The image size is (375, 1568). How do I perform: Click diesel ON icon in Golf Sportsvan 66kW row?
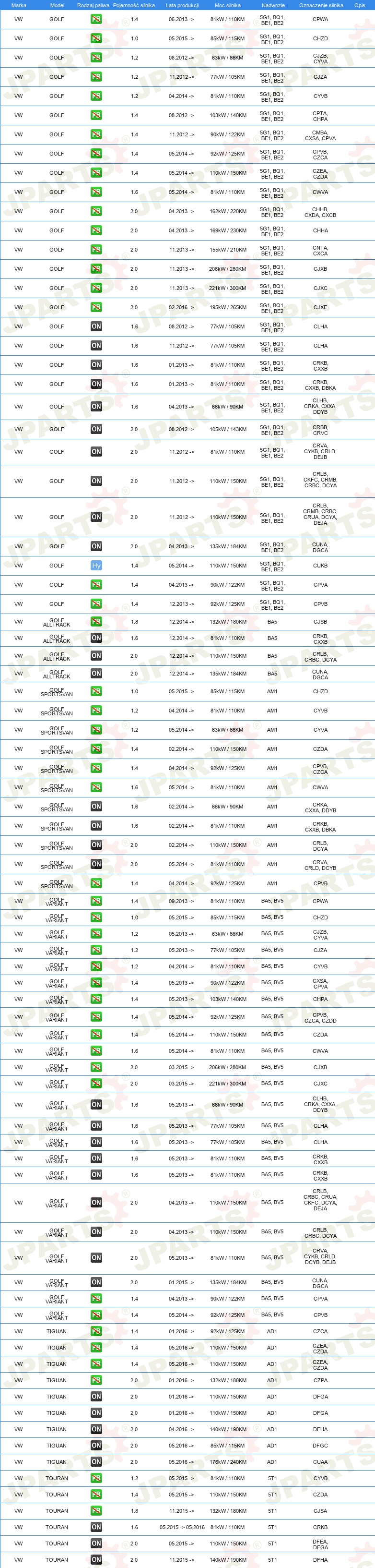(96, 807)
